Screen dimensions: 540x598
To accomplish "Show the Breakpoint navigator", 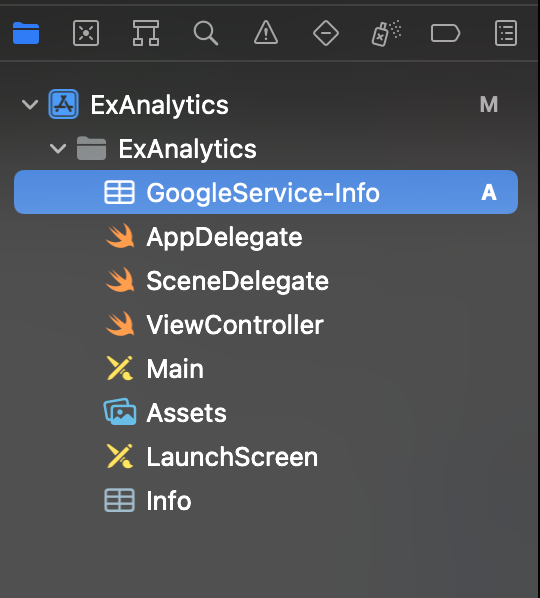I will 445,33.
